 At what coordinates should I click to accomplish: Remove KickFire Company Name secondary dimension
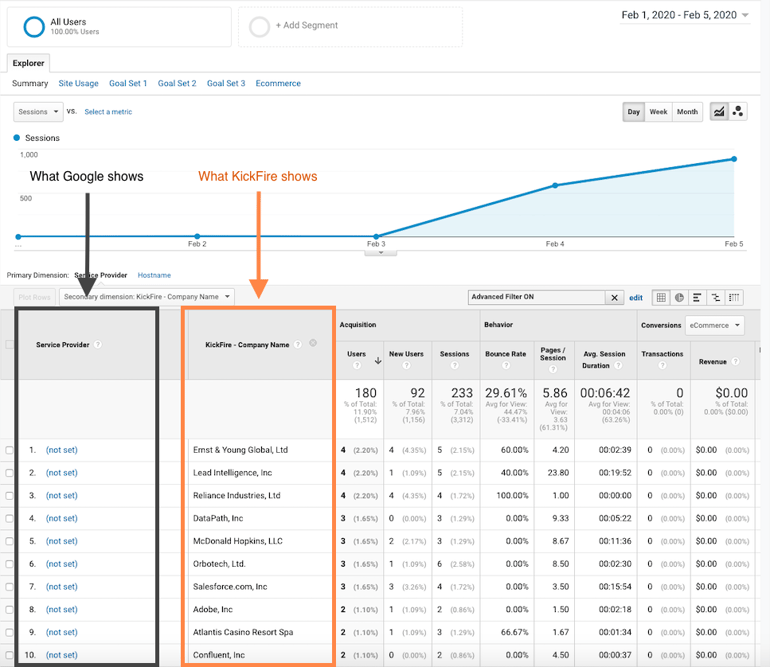[x=313, y=343]
